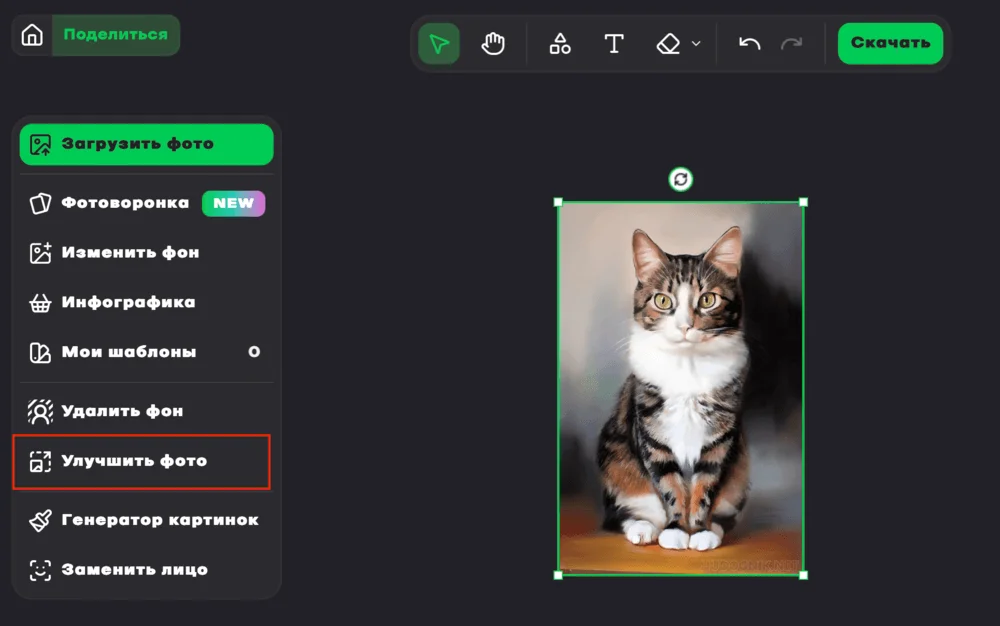
Task: Select the cat image on canvas
Action: [x=680, y=388]
